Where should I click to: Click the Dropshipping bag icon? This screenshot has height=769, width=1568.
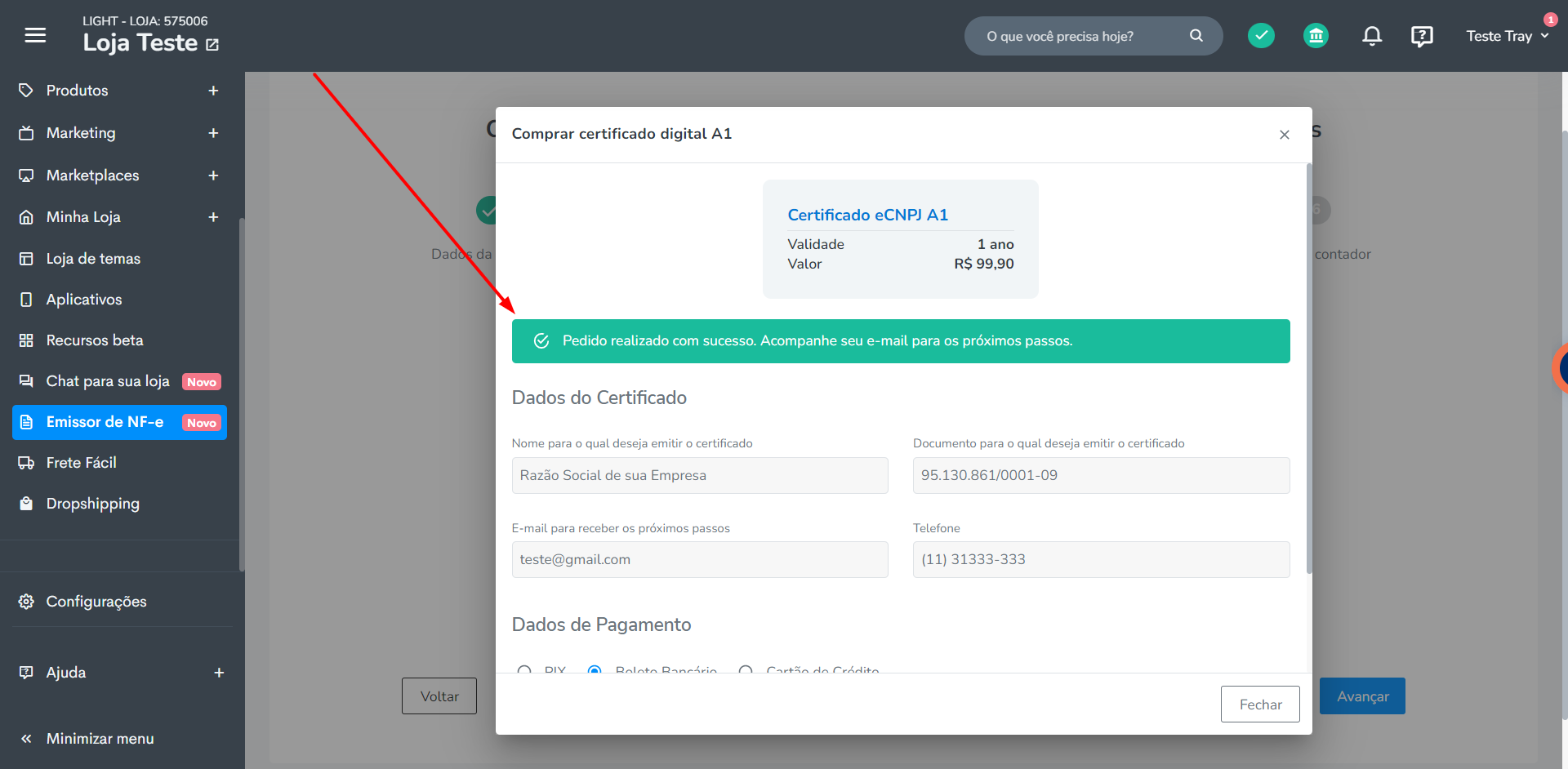26,504
